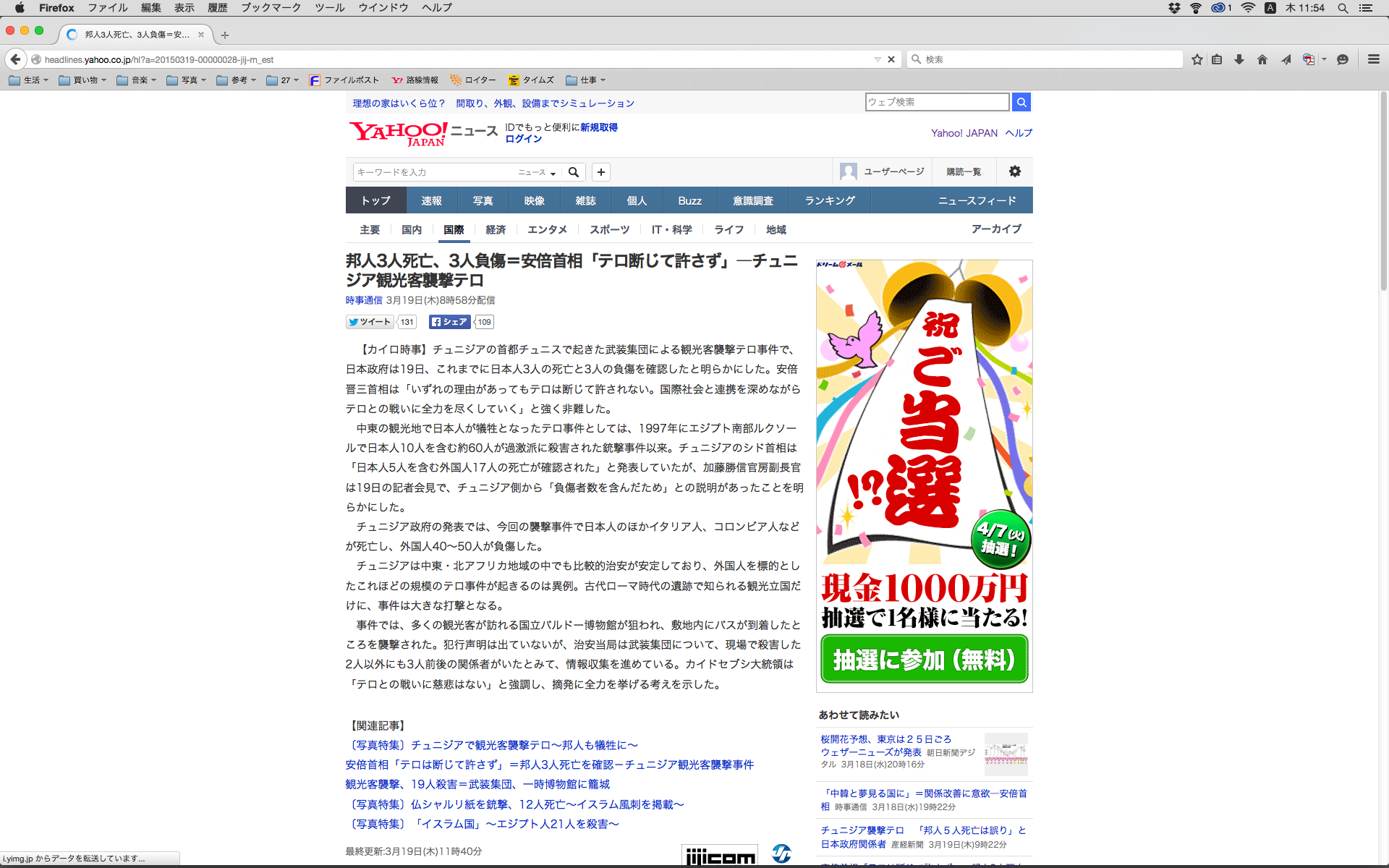
Task: Expand the 生活 bookmarks folder
Action: click(29, 80)
